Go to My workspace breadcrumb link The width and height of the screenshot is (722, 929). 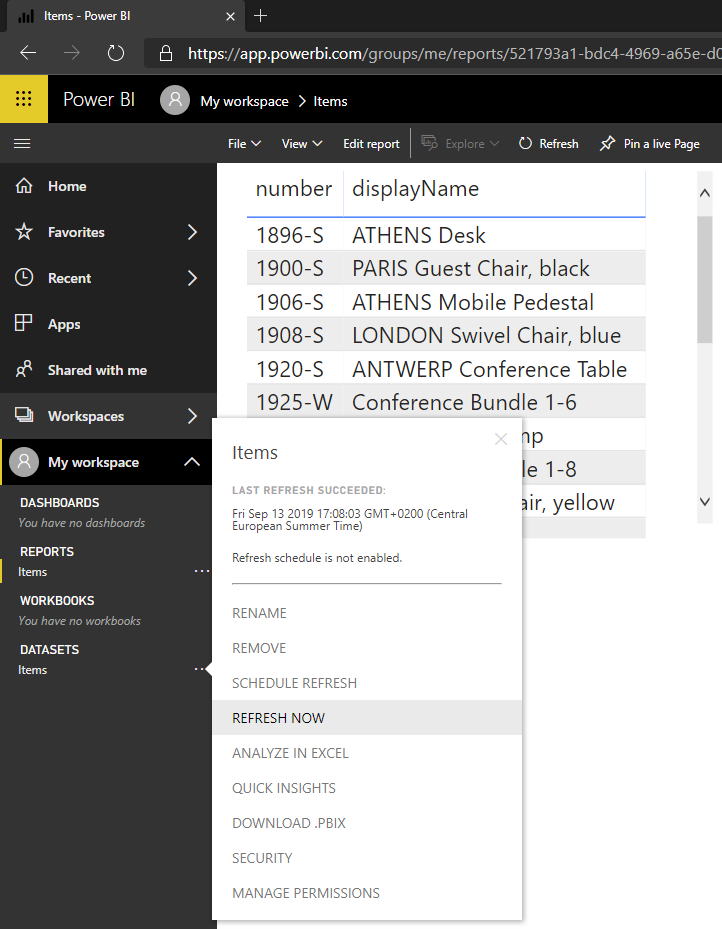tap(244, 101)
